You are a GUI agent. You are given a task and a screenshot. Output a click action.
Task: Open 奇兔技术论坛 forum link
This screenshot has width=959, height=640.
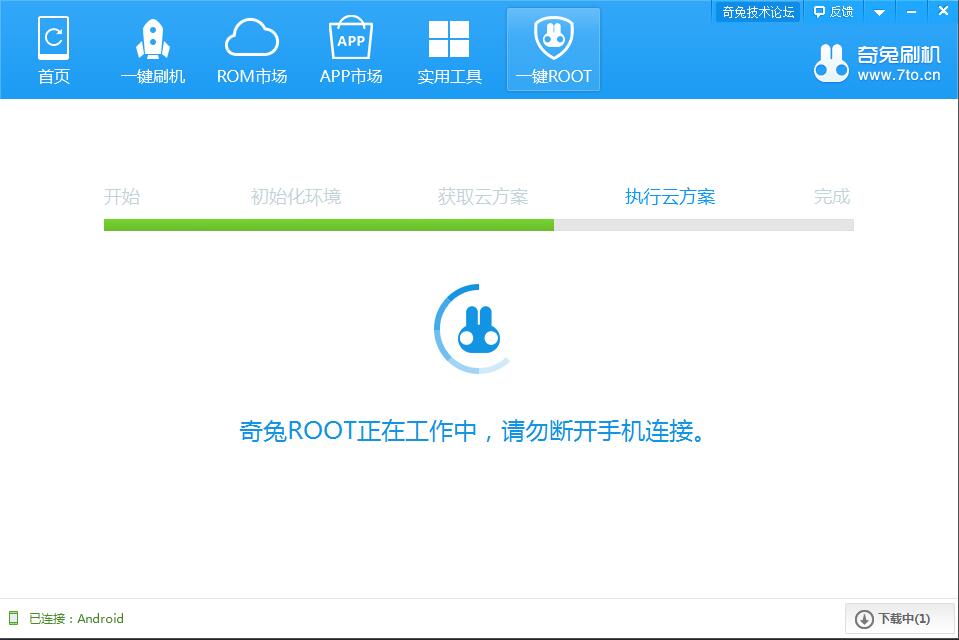(758, 12)
